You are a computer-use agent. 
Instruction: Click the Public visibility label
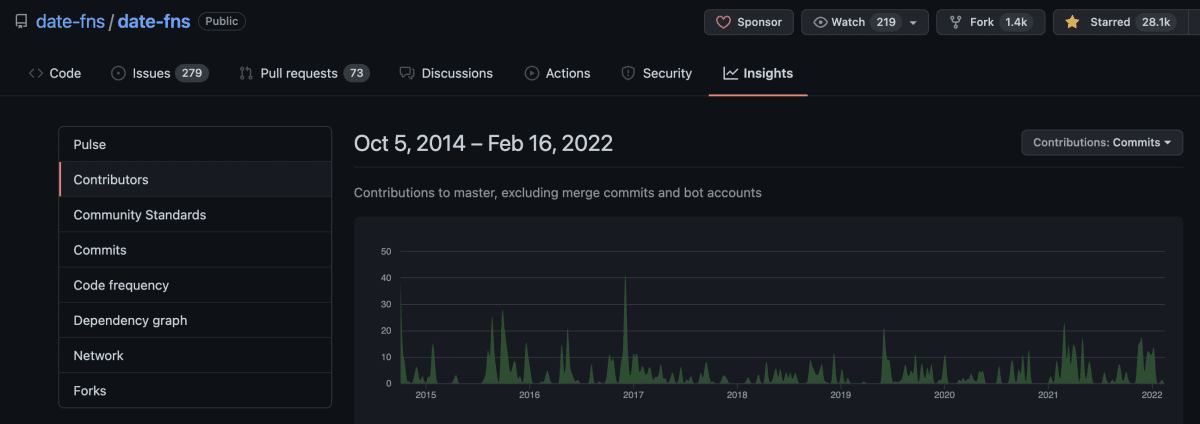(x=222, y=21)
